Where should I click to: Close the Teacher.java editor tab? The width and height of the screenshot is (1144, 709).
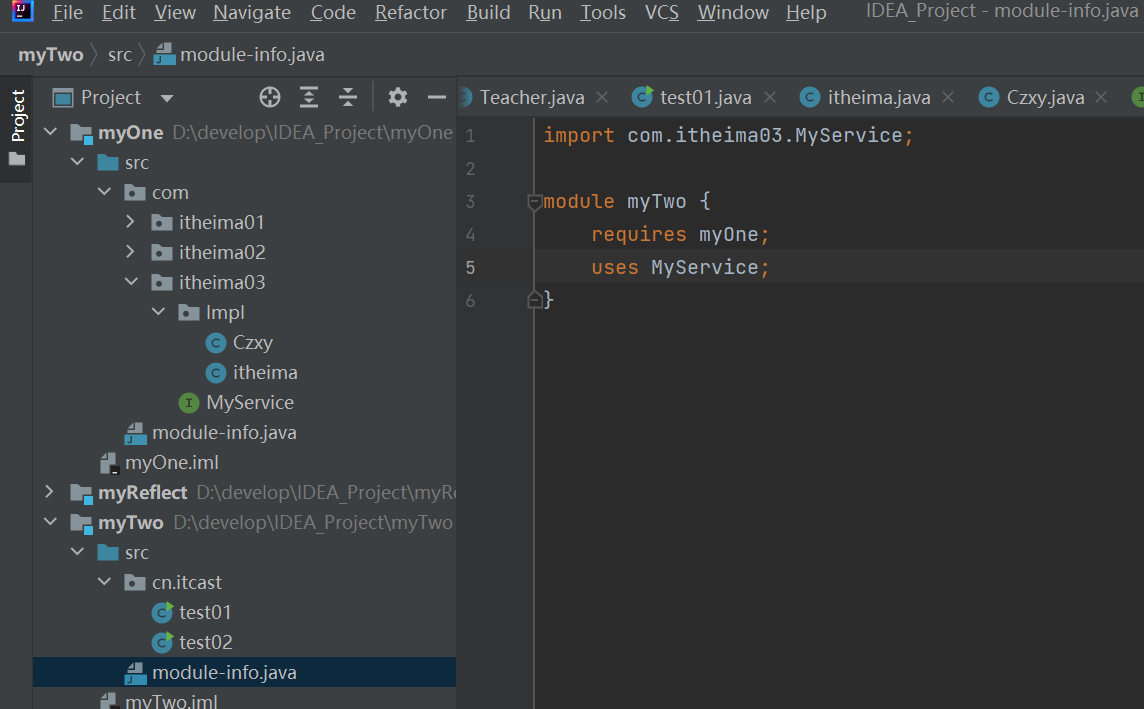[602, 97]
